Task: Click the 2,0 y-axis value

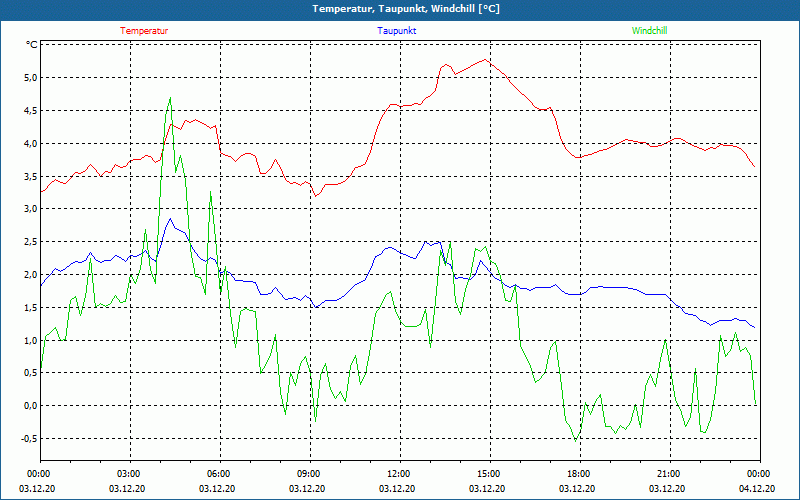Action: tap(31, 274)
